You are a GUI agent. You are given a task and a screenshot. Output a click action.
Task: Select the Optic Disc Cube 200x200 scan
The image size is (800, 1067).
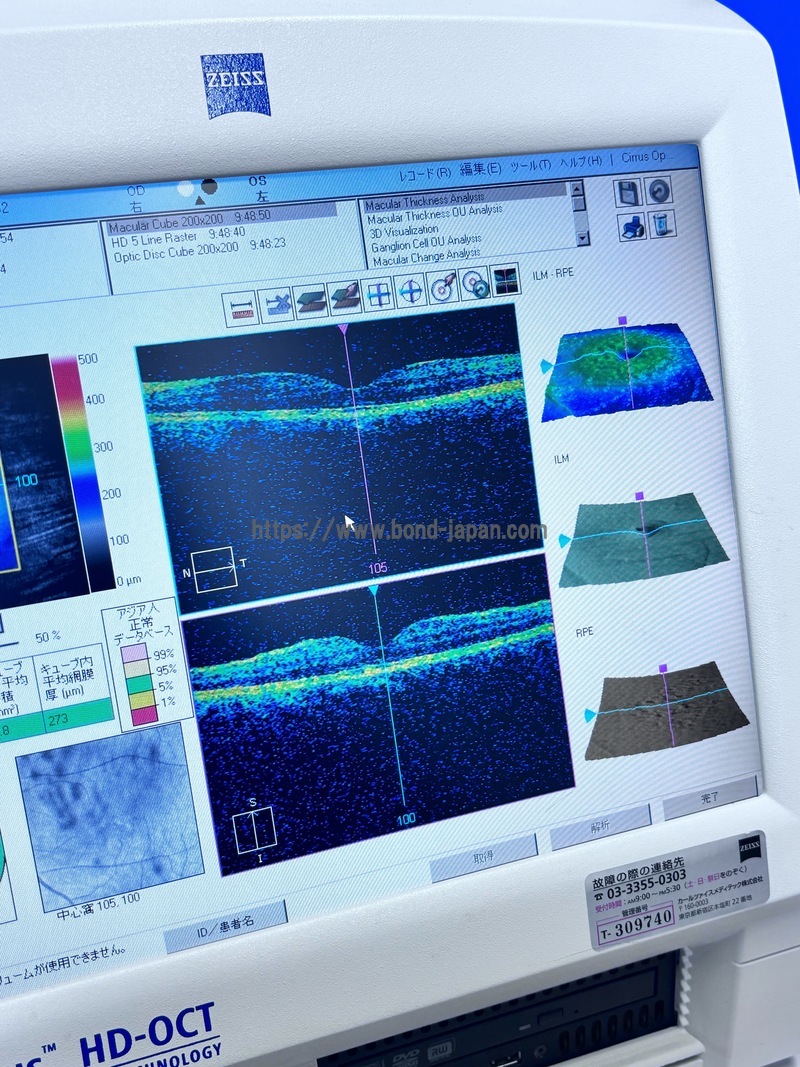pyautogui.click(x=199, y=249)
